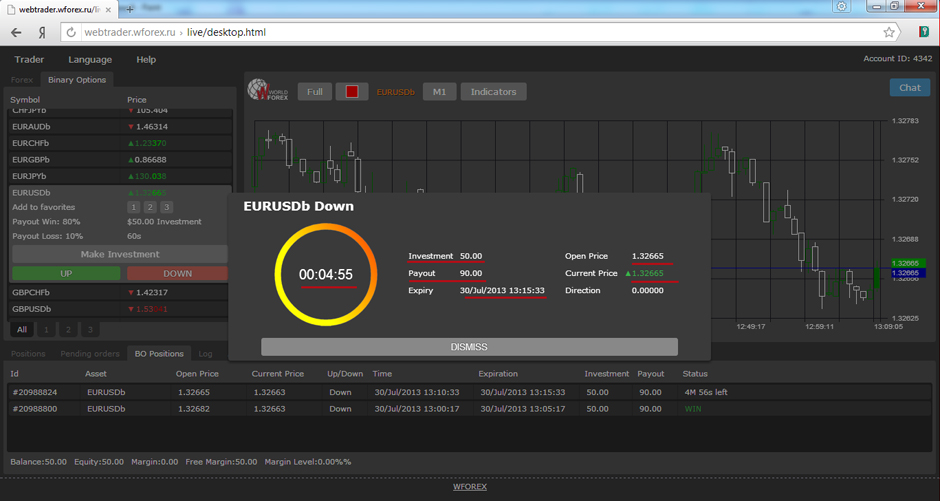Select the GBPUSDb symbol row
Screen dimensions: 940x501
coord(121,309)
